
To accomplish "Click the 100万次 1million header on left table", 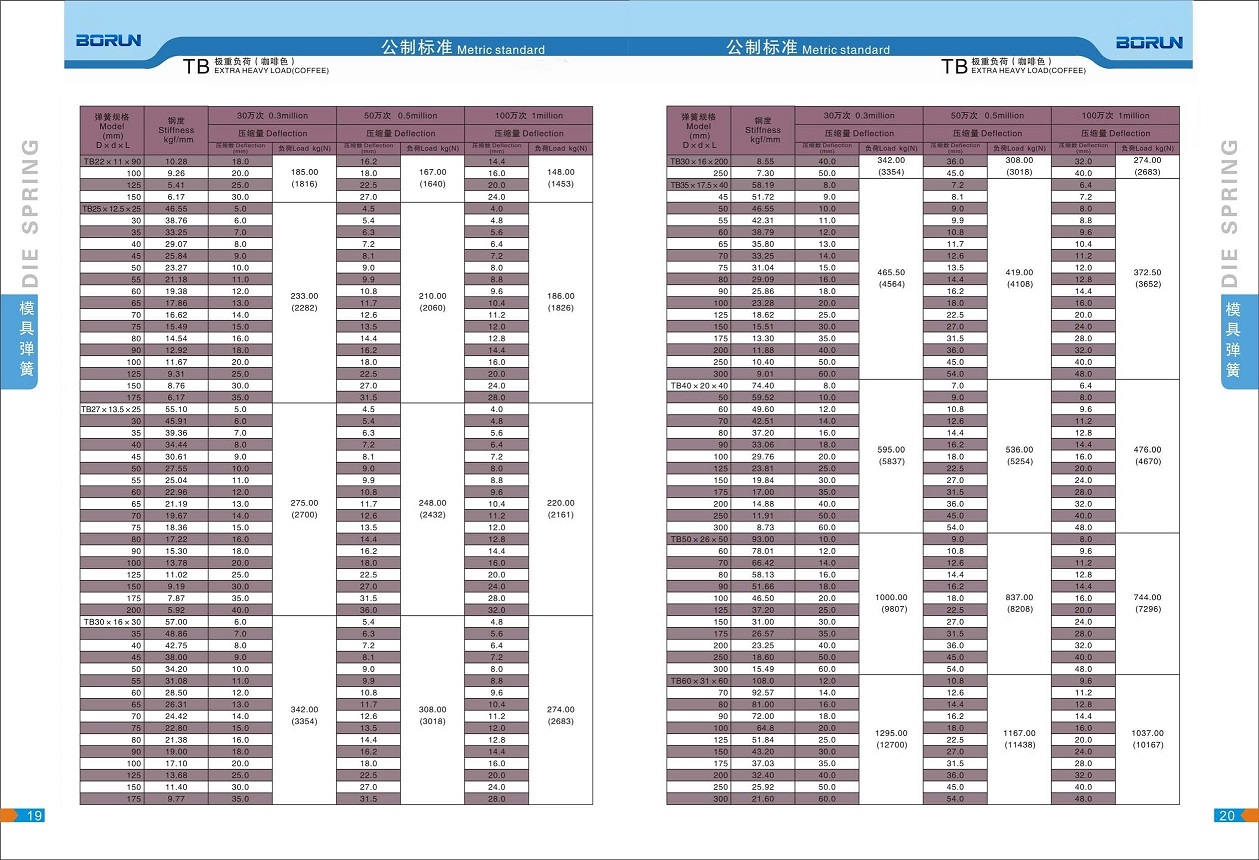I will pos(528,116).
